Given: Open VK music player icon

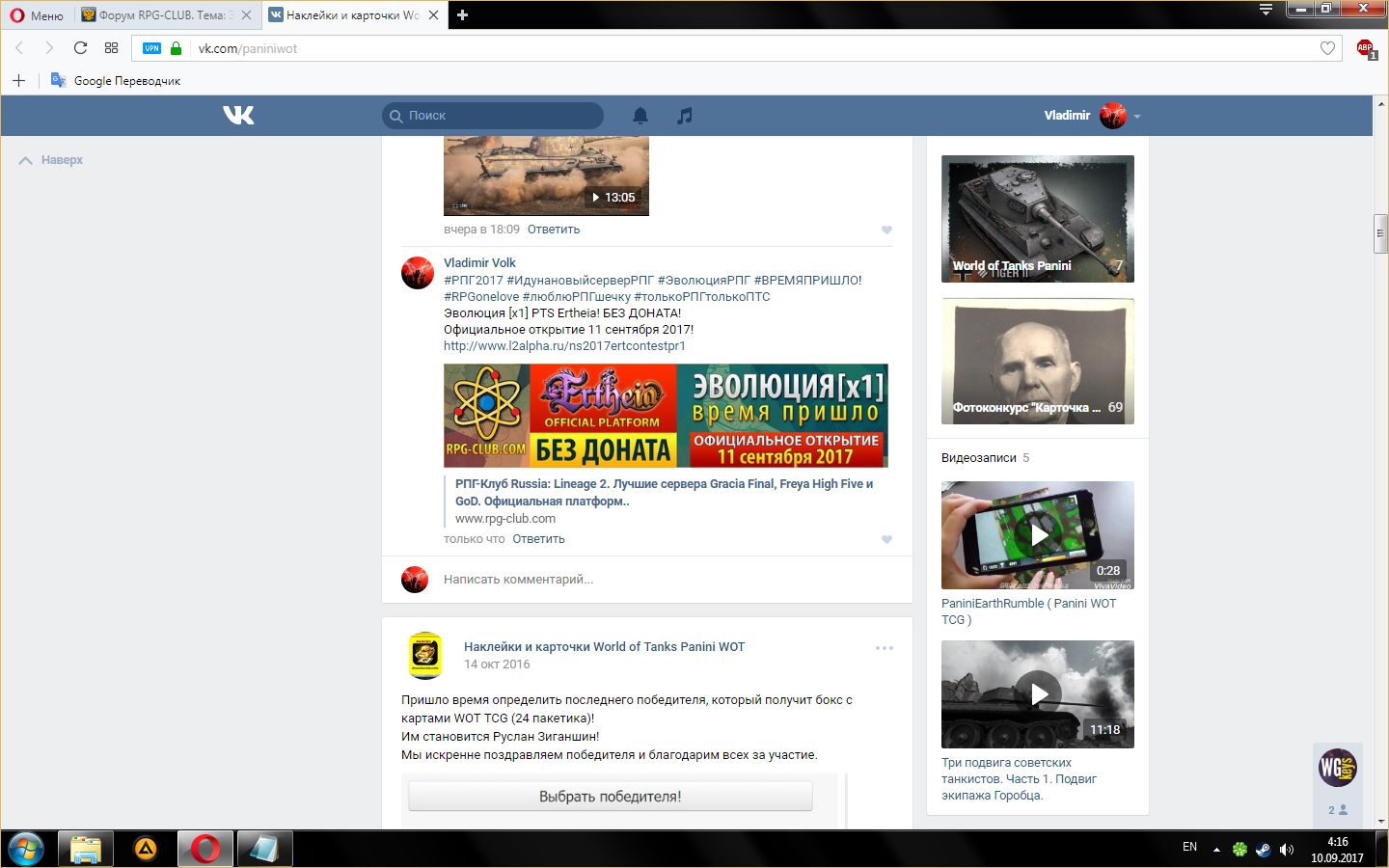Looking at the screenshot, I should (684, 115).
